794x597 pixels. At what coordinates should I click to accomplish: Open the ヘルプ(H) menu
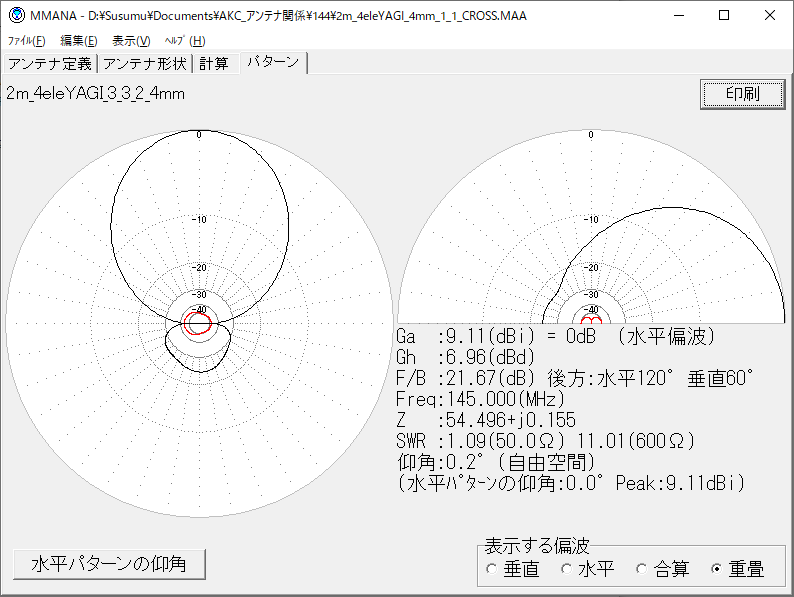(x=184, y=41)
